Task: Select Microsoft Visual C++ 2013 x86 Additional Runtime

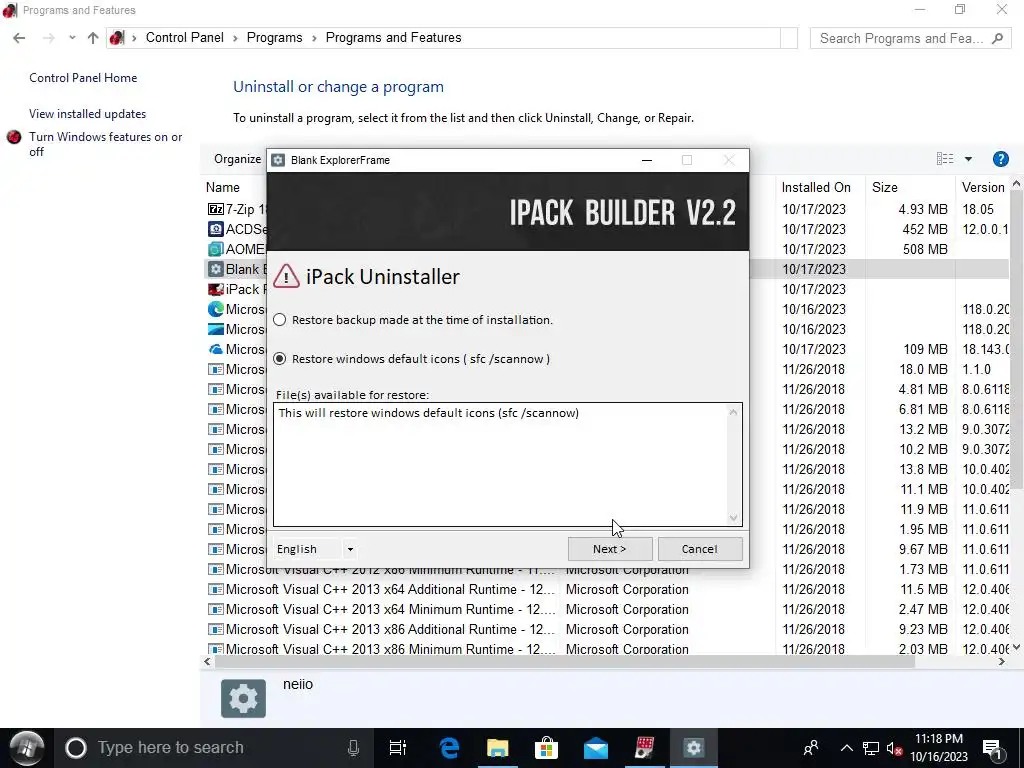Action: click(390, 630)
